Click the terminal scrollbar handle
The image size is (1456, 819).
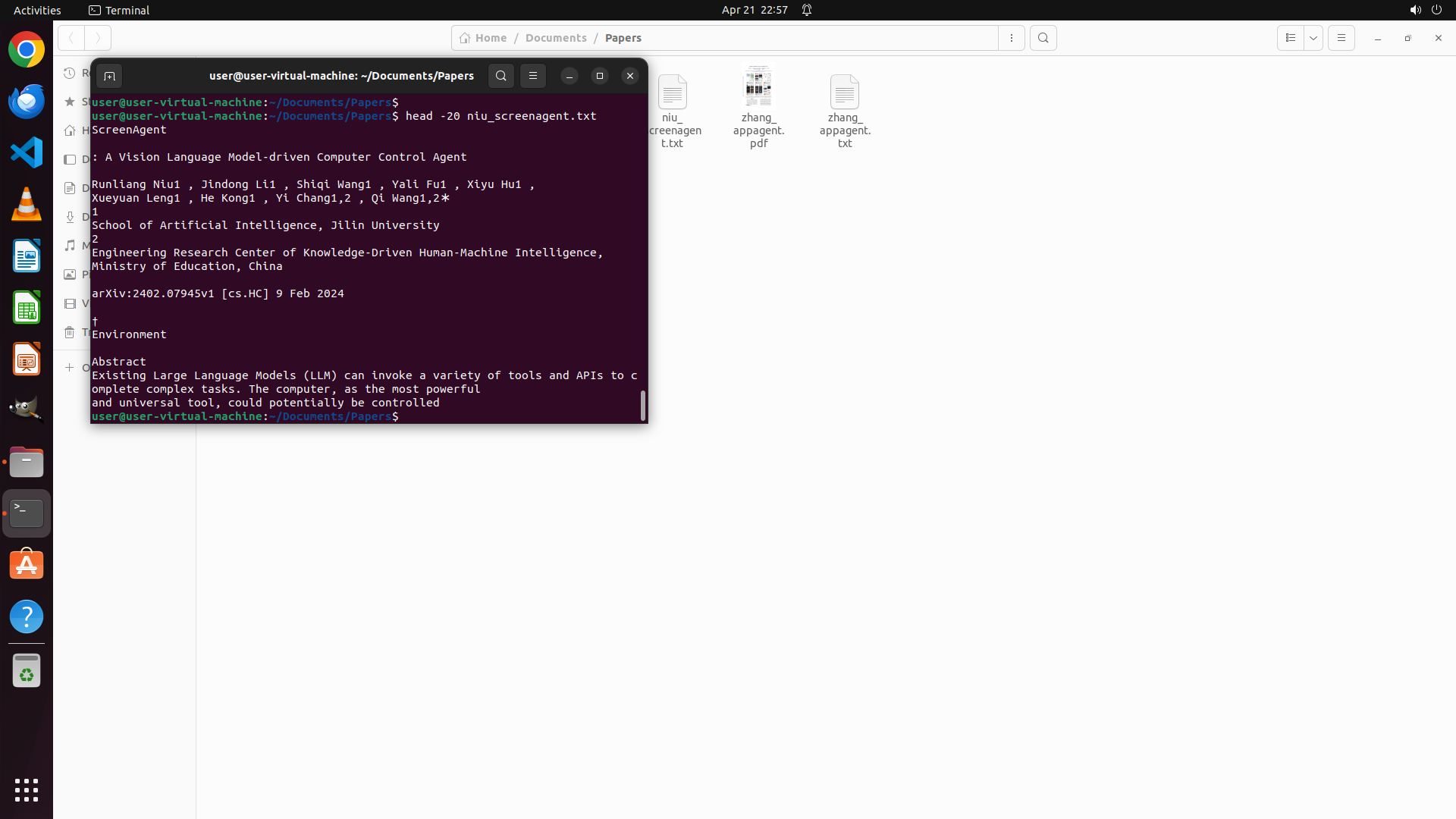tap(643, 406)
